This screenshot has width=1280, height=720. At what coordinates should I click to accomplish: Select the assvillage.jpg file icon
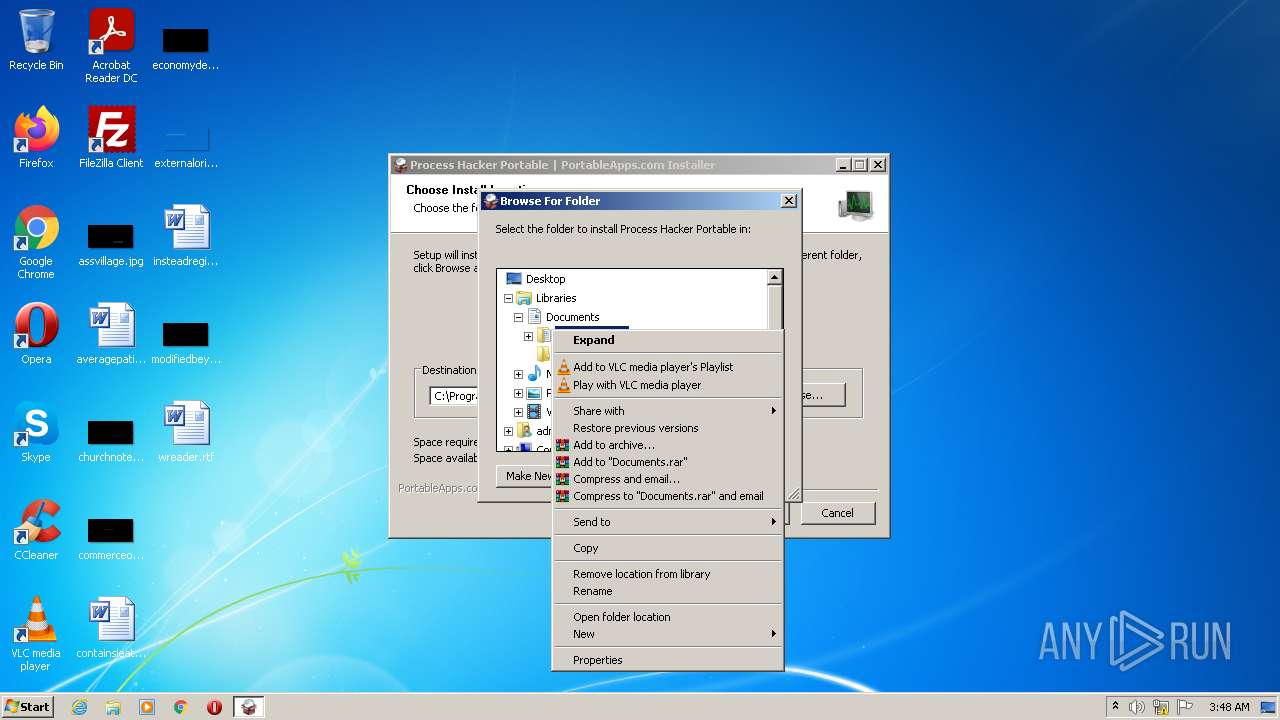pos(111,244)
